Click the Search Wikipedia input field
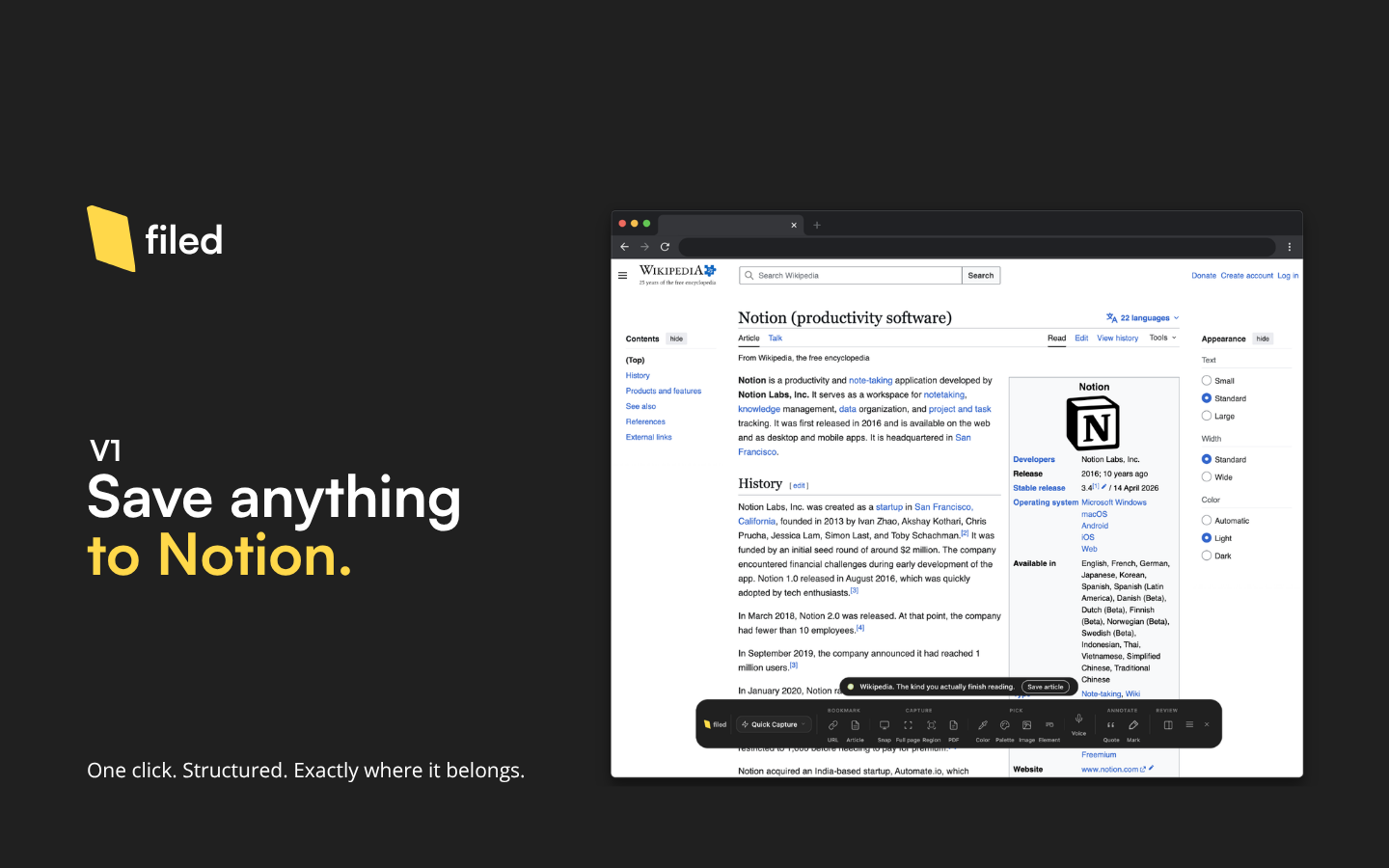 point(851,276)
